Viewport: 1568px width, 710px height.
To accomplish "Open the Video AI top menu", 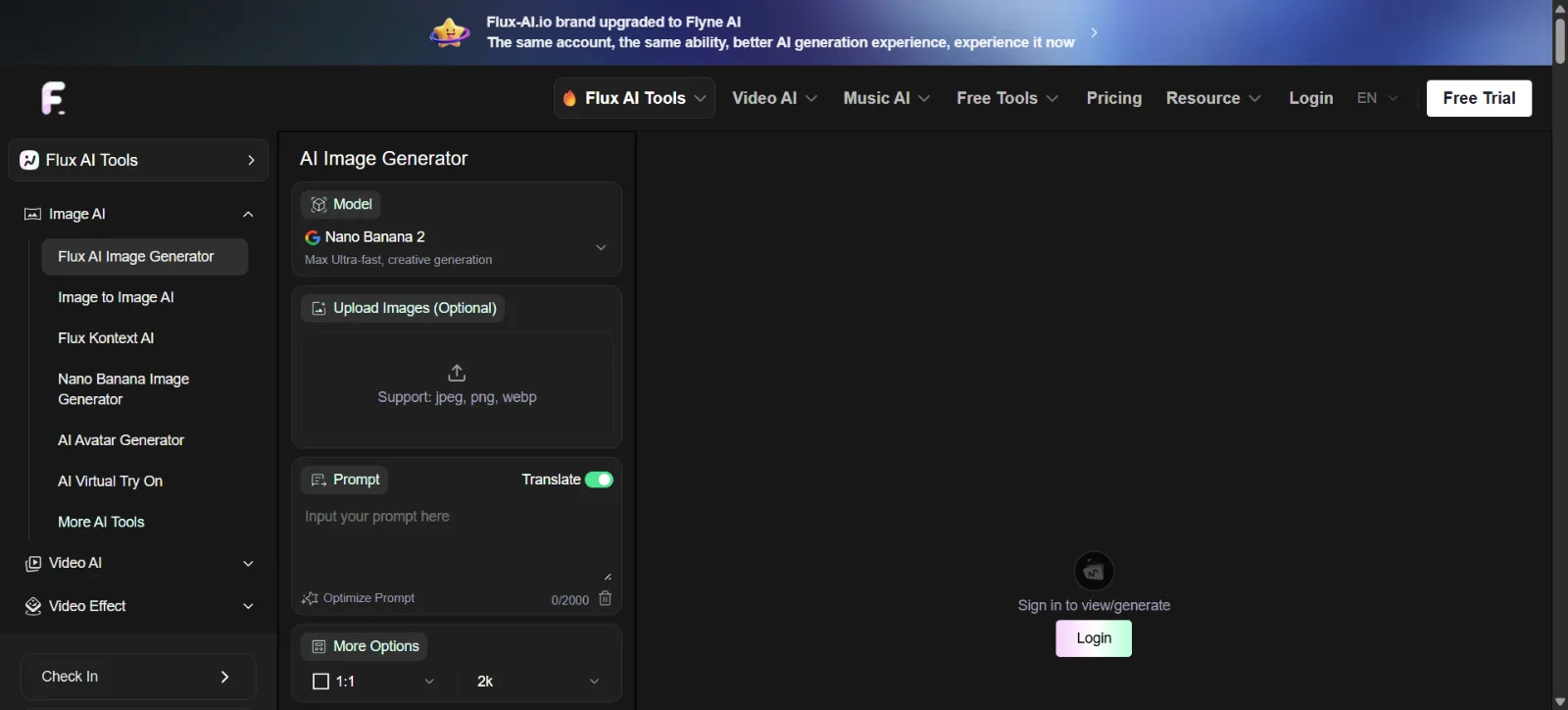I will click(x=774, y=98).
